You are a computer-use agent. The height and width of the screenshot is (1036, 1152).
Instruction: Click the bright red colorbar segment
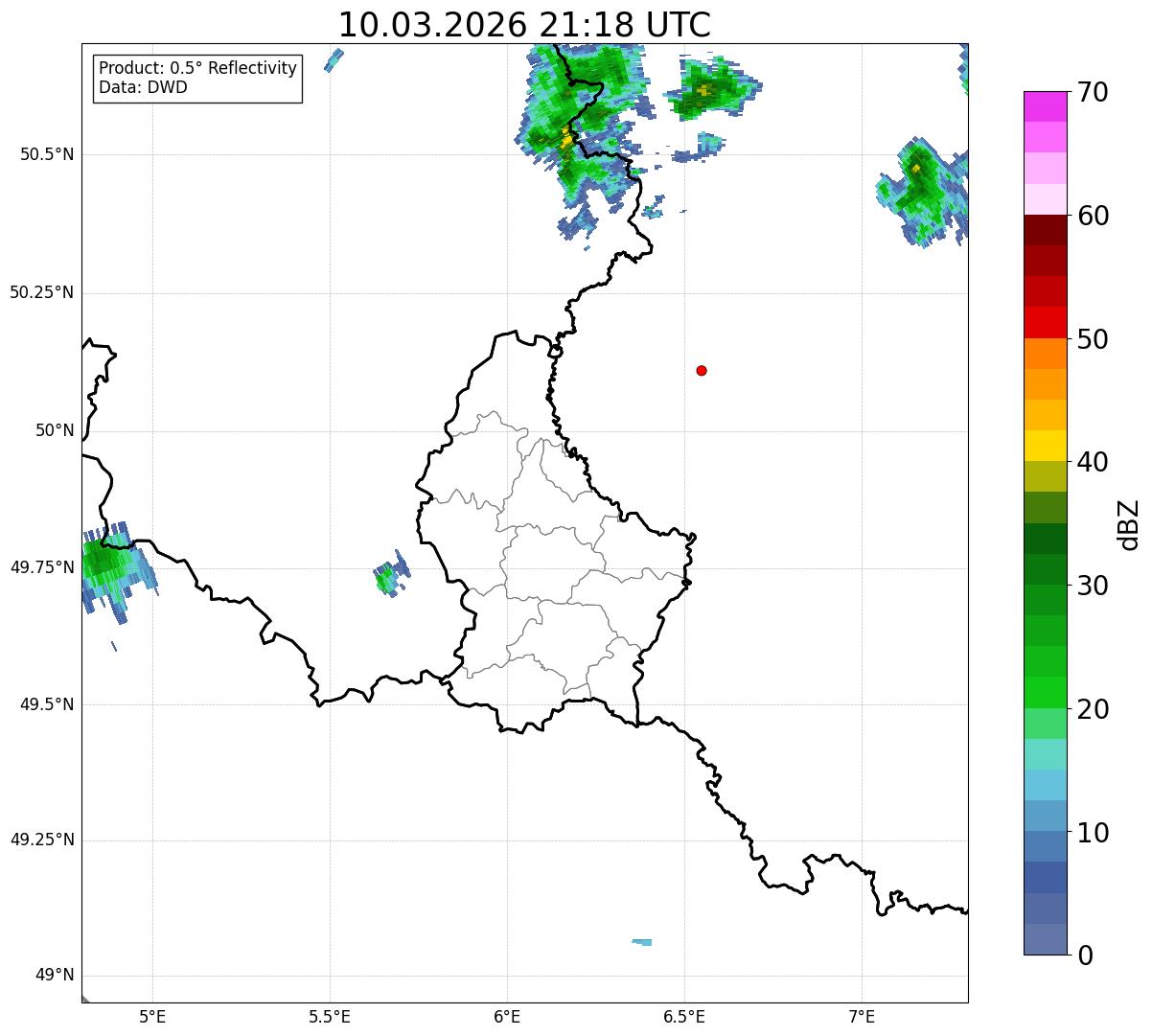coord(1046,323)
